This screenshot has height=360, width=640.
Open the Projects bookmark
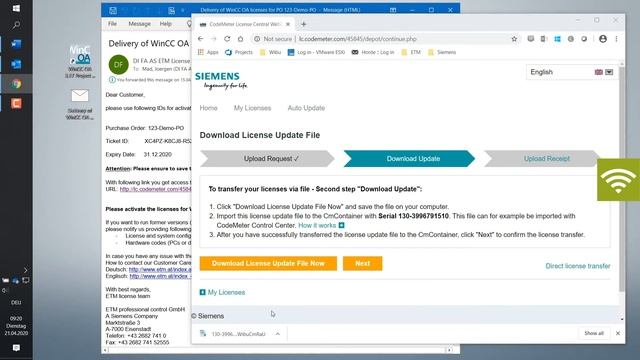click(x=239, y=52)
